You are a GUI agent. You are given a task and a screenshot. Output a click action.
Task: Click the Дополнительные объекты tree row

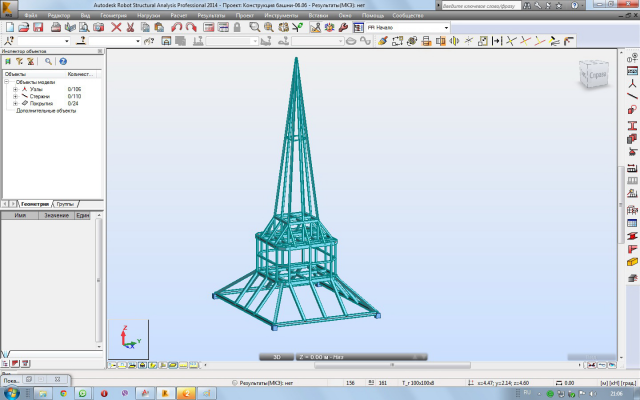point(46,111)
